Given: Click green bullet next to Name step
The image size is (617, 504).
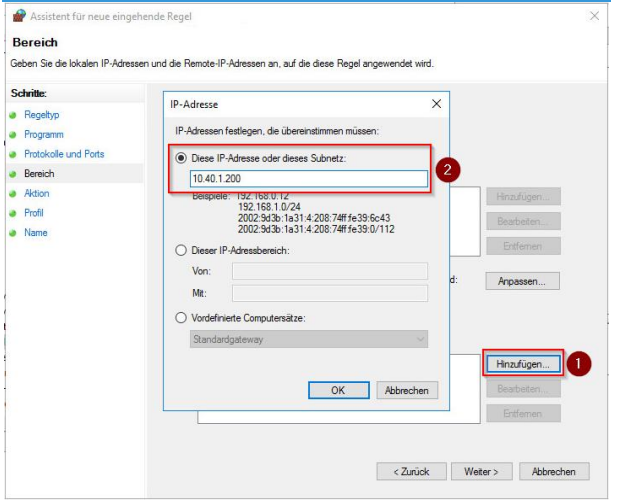Looking at the screenshot, I should click(x=14, y=233).
